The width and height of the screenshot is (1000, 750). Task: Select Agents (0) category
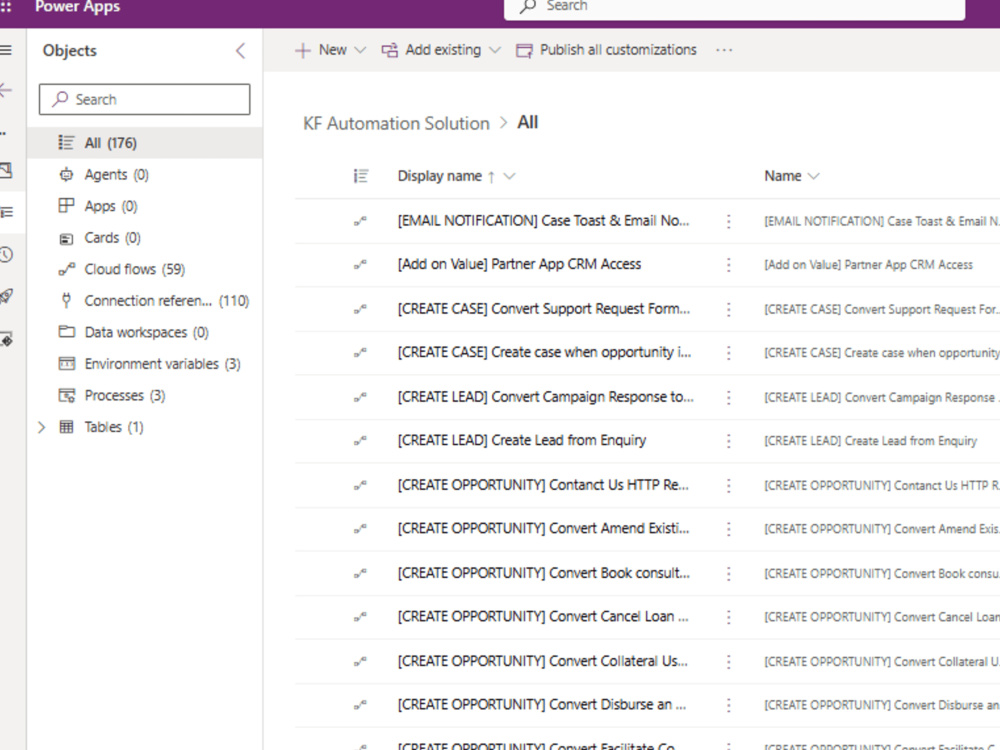tap(145, 174)
